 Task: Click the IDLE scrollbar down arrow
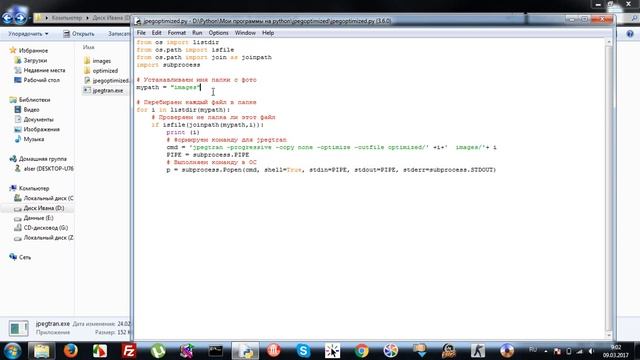(609, 336)
